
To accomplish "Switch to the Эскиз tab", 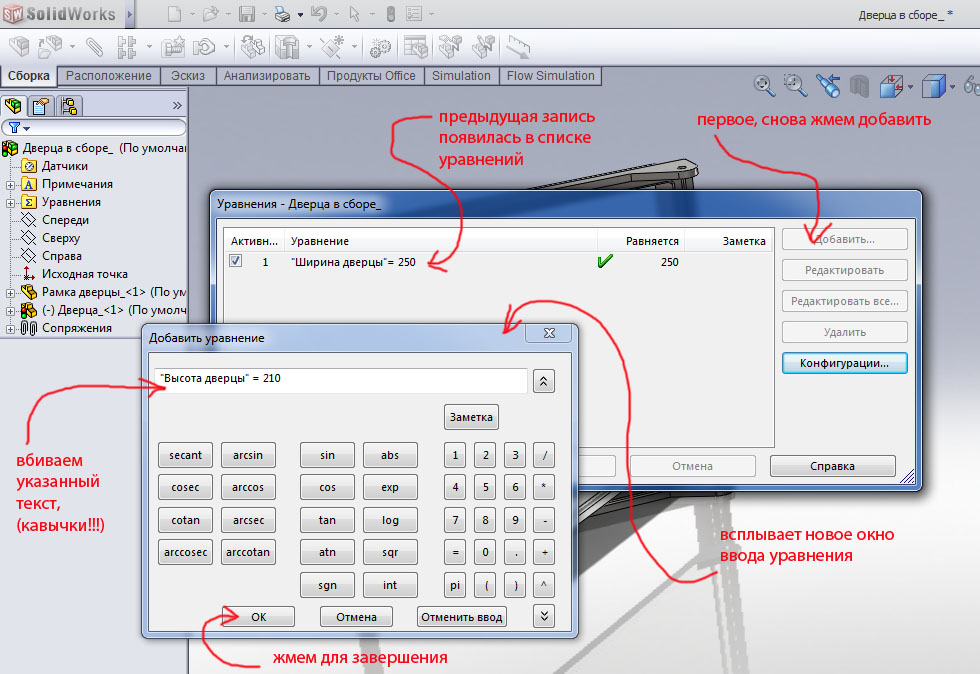I will 187,76.
